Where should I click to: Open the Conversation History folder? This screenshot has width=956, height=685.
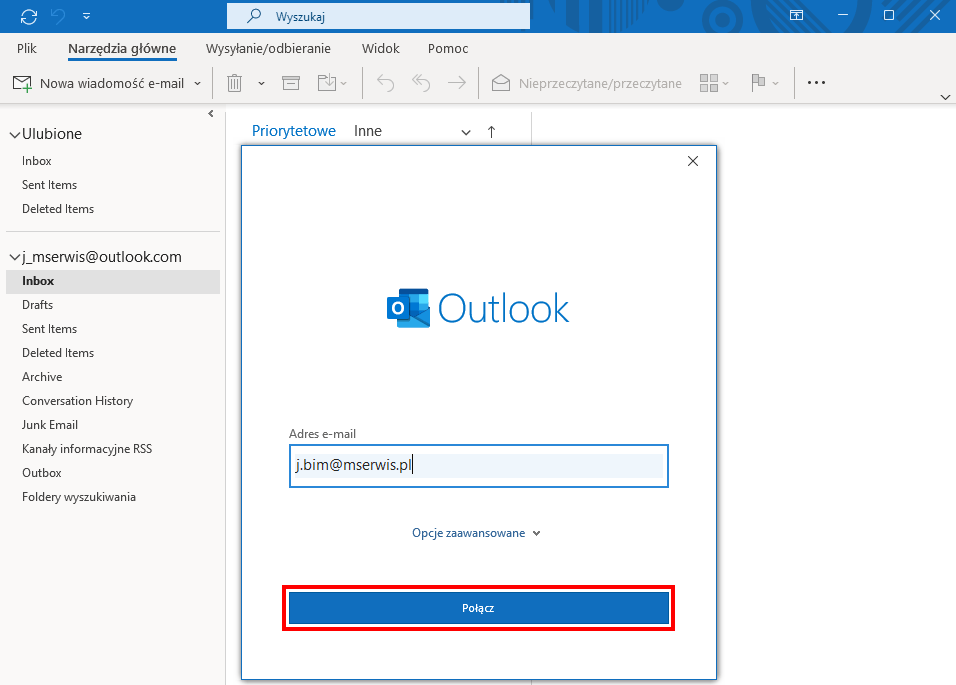click(77, 401)
